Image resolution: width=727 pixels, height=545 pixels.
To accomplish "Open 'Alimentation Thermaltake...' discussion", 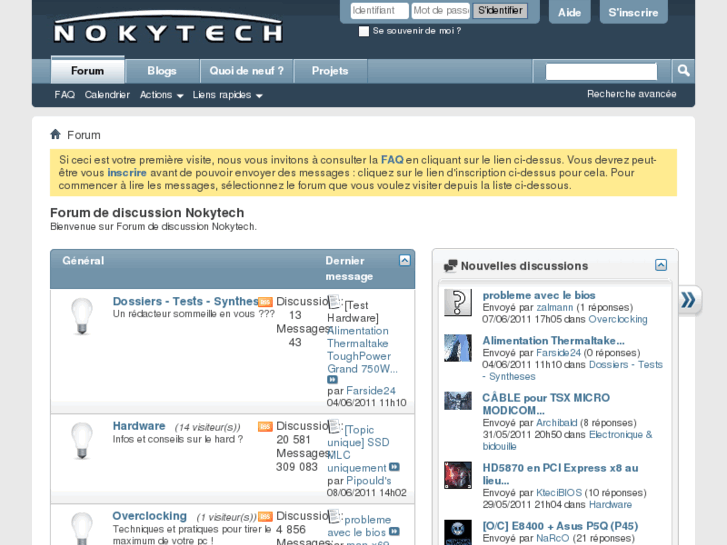I will click(553, 340).
